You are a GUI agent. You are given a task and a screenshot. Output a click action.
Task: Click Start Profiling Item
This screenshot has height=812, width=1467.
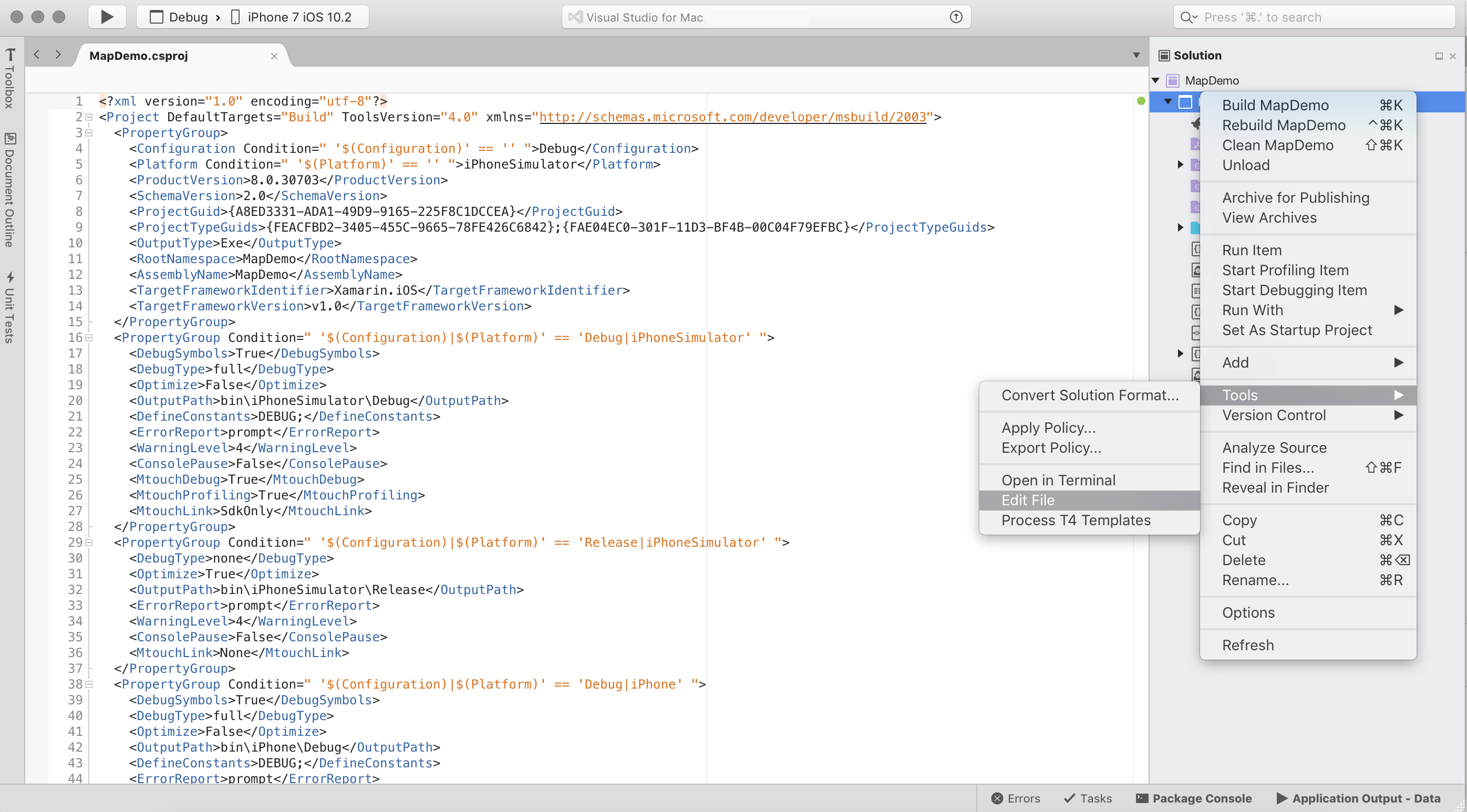point(1308,269)
